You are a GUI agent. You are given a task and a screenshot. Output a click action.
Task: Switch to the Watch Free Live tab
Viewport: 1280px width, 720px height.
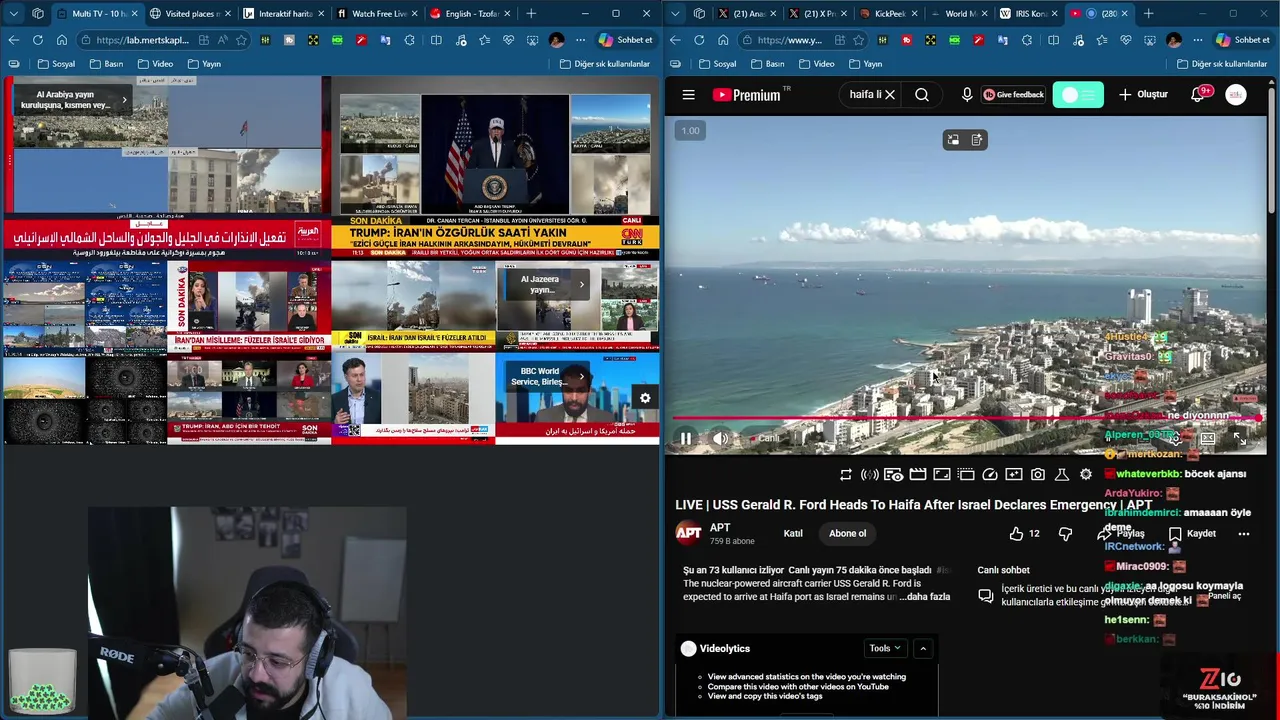[x=372, y=14]
